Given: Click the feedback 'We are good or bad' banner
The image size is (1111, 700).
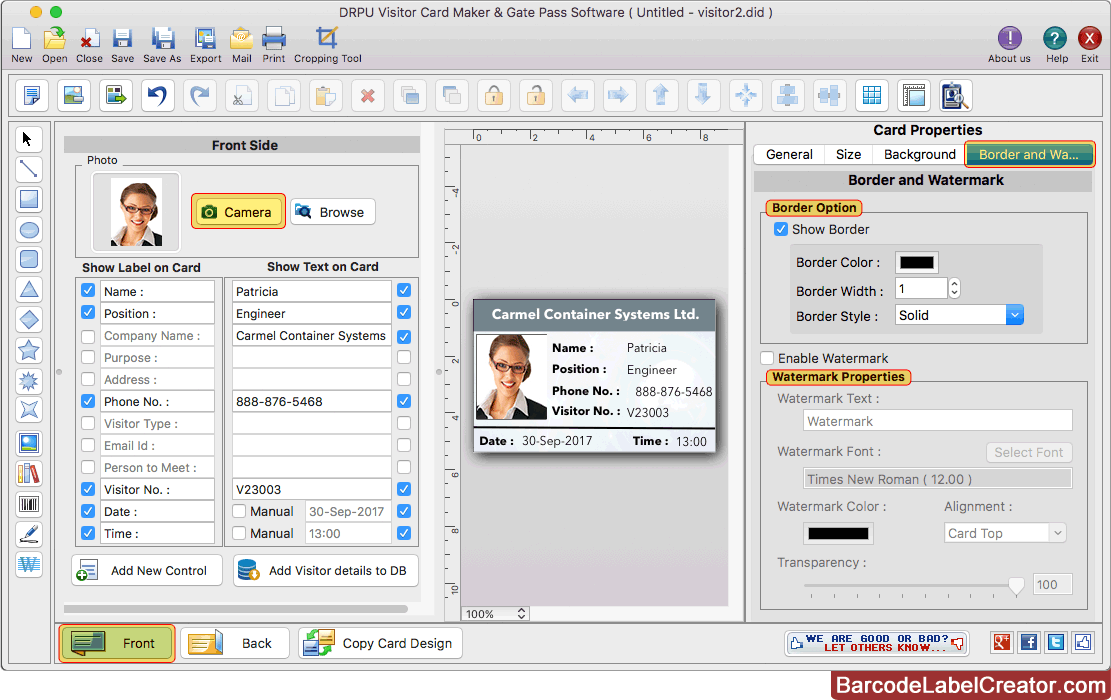Looking at the screenshot, I should 877,643.
